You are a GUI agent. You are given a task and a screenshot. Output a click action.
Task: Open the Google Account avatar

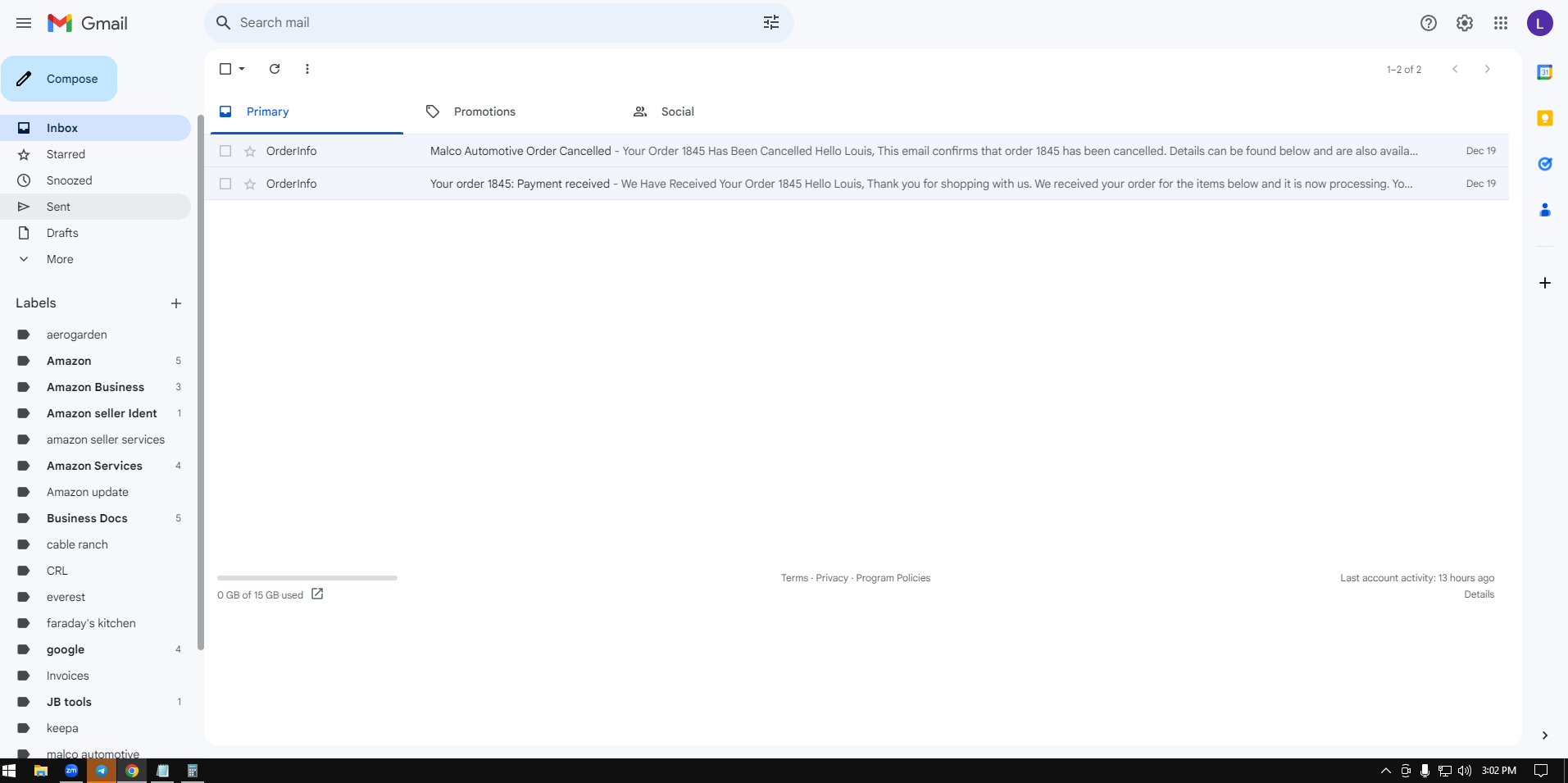point(1540,23)
